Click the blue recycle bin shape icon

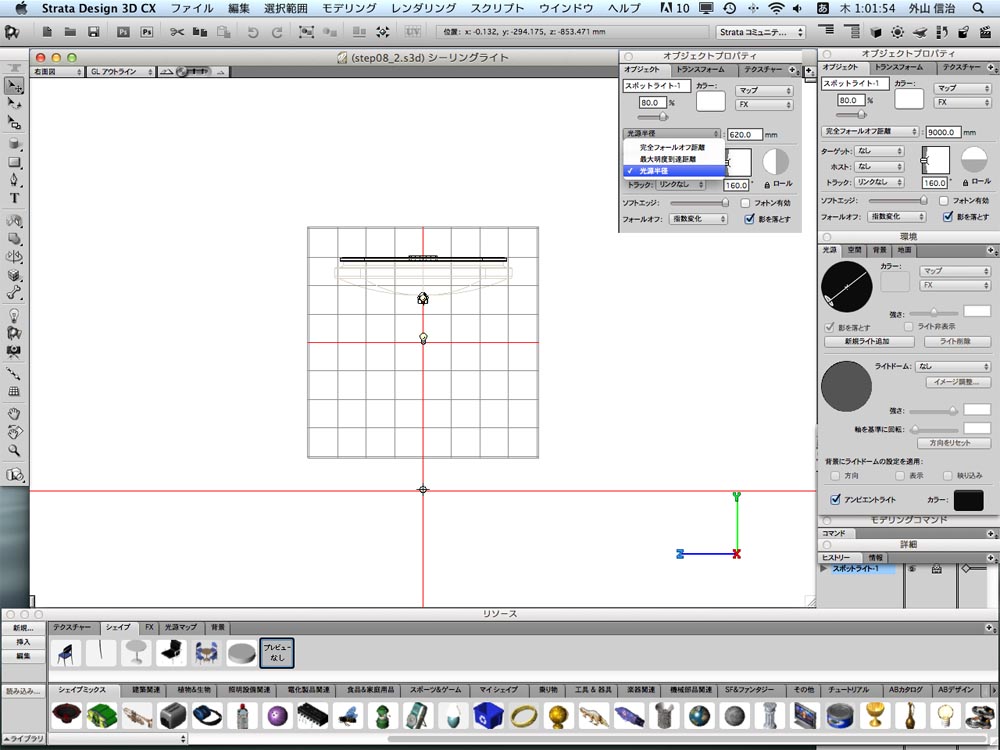[x=488, y=716]
